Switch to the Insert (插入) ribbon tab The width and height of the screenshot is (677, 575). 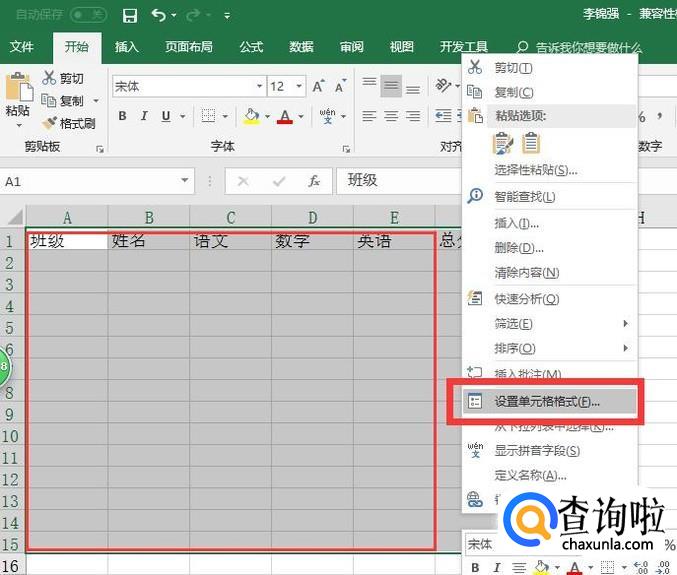pyautogui.click(x=127, y=47)
